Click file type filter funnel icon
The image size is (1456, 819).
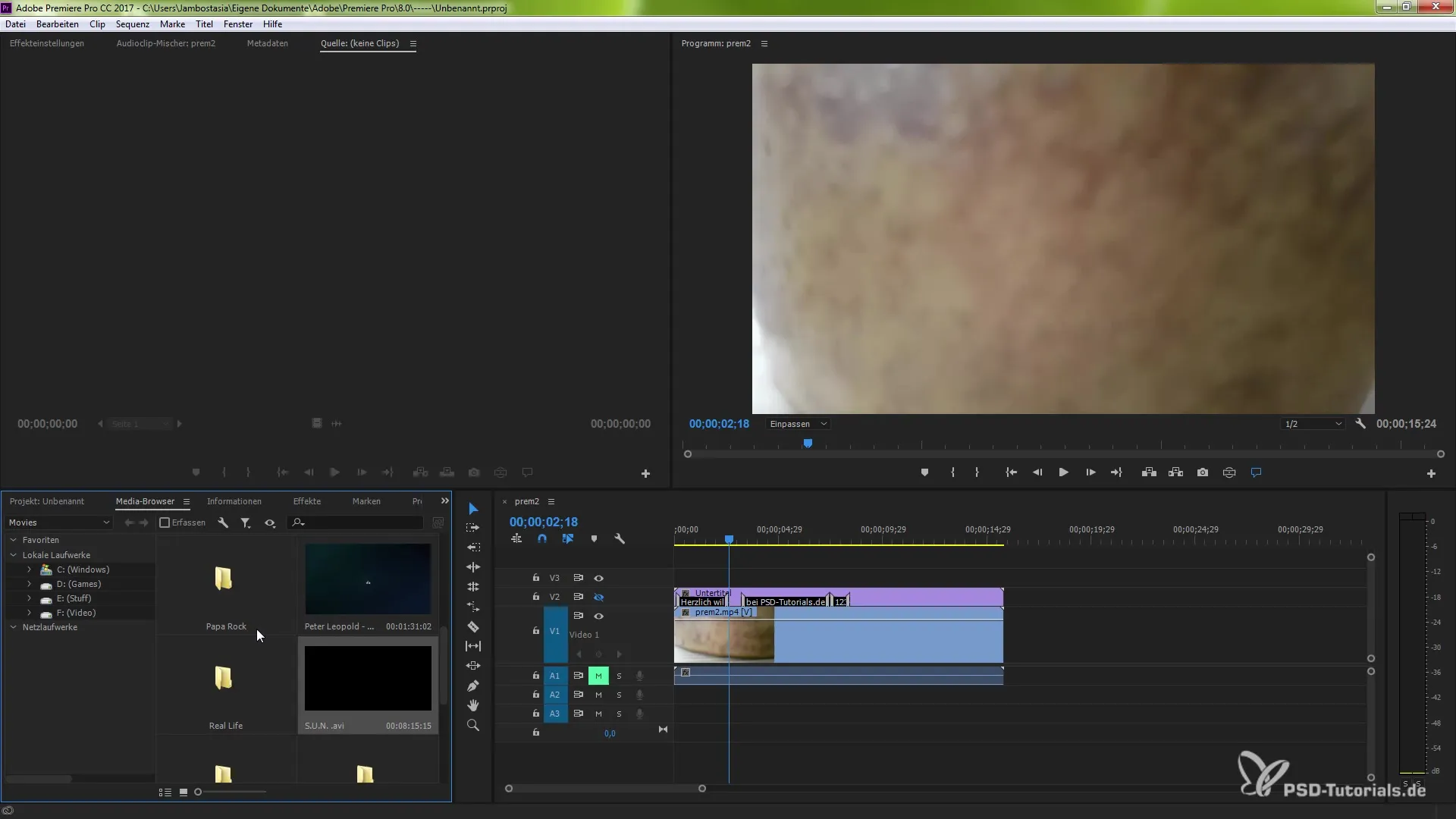246,522
